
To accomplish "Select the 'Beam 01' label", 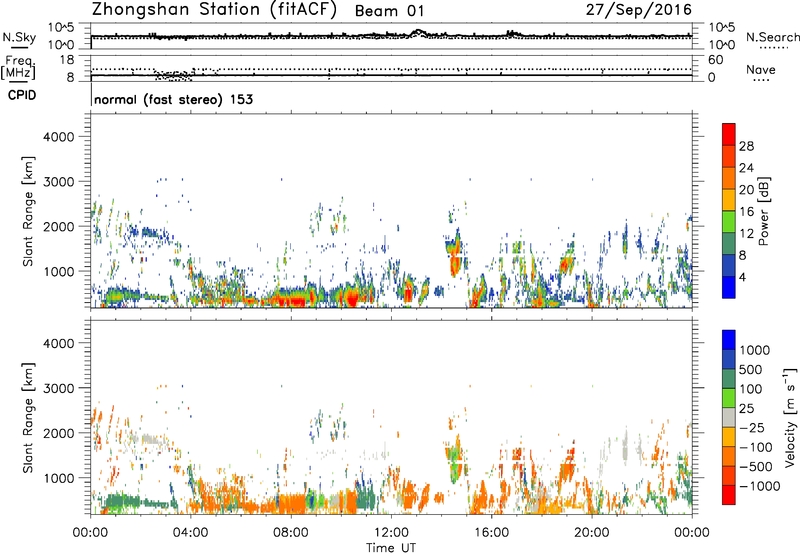I will coord(389,11).
